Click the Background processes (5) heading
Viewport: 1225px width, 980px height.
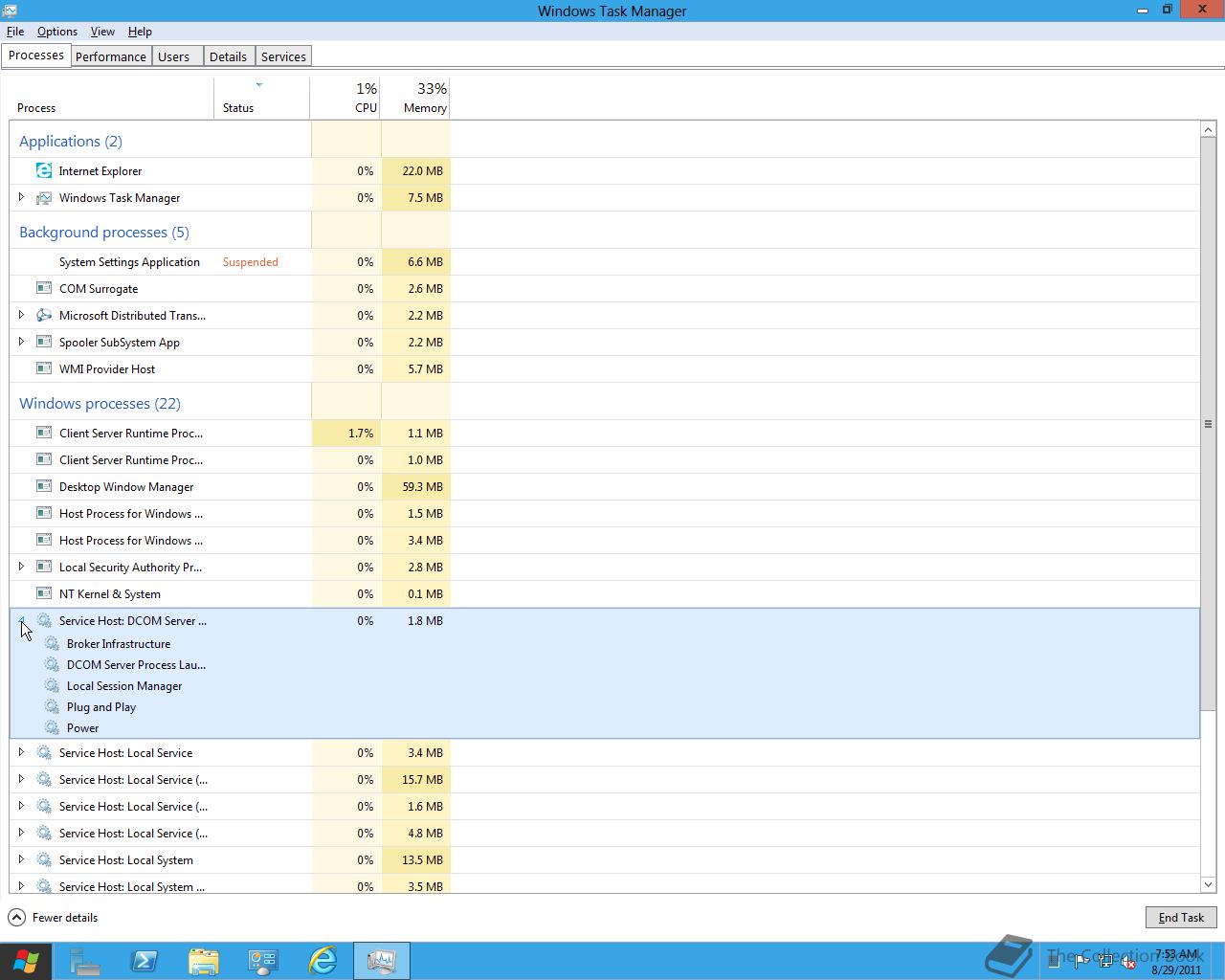[x=104, y=232]
